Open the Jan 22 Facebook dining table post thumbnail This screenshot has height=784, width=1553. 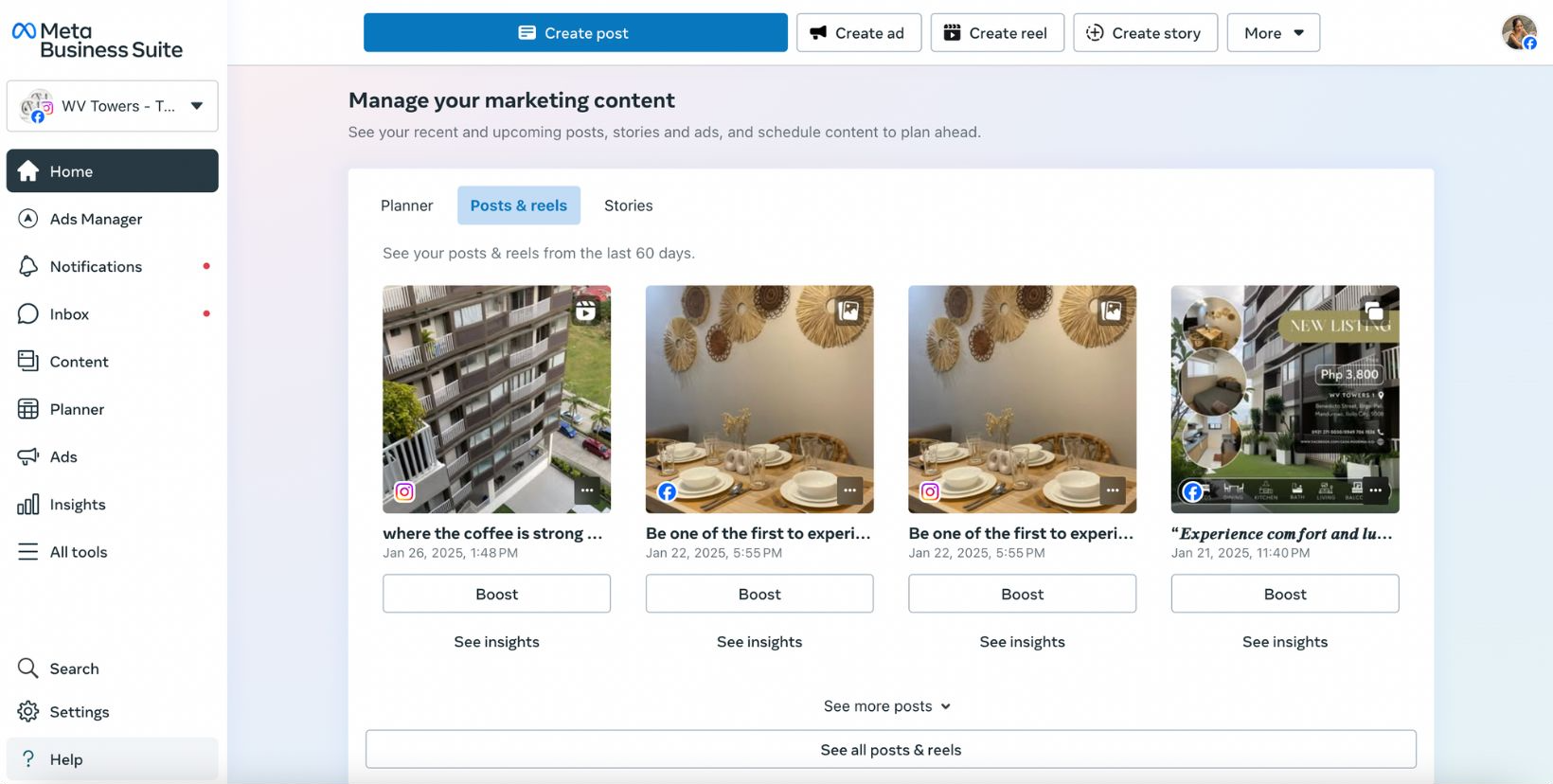point(759,400)
